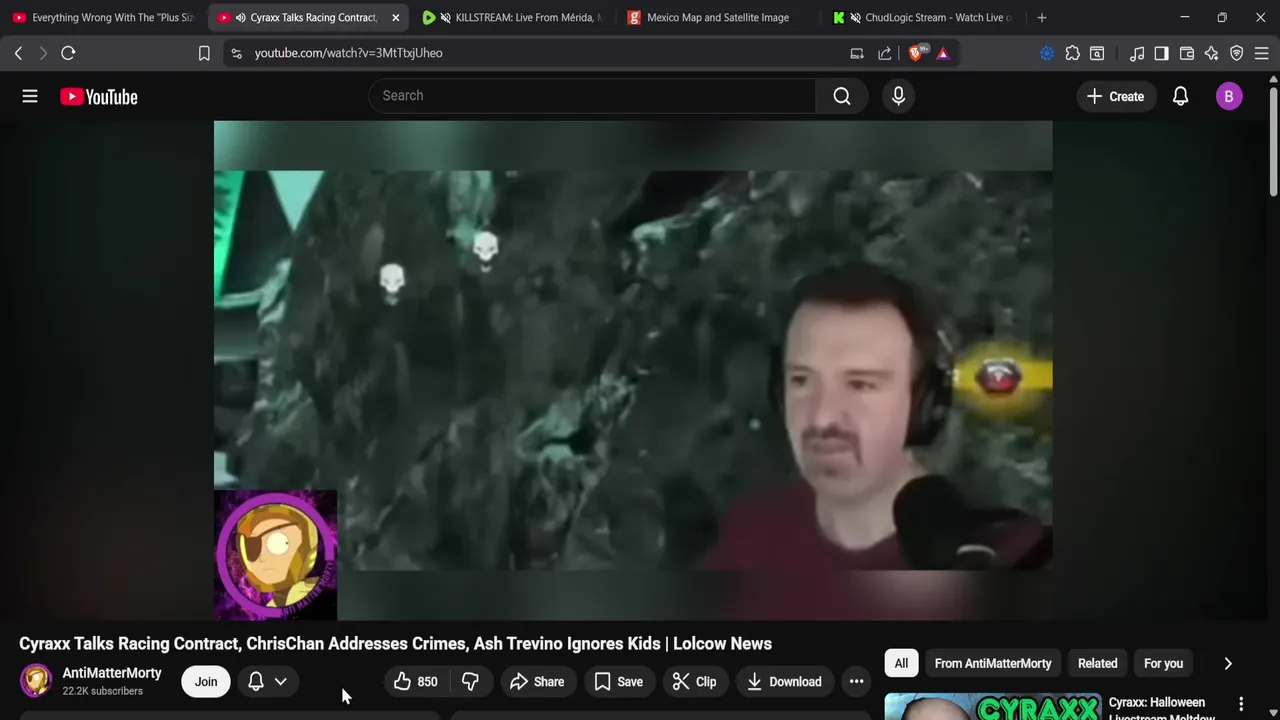Switch to Everything Wrong With Plus Size tab
The width and height of the screenshot is (1280, 720).
pyautogui.click(x=102, y=18)
